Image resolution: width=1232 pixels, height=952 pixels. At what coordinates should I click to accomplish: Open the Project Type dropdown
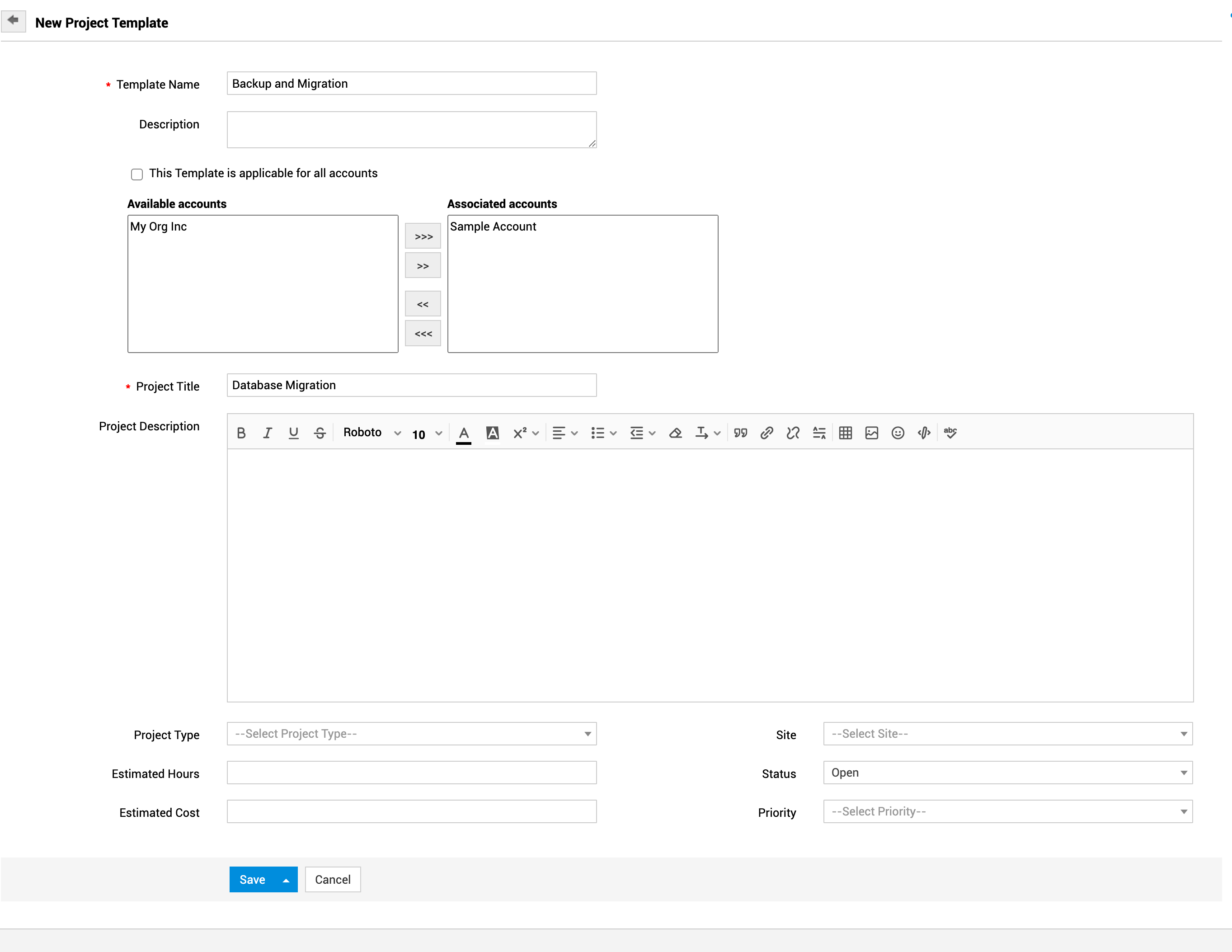point(411,734)
